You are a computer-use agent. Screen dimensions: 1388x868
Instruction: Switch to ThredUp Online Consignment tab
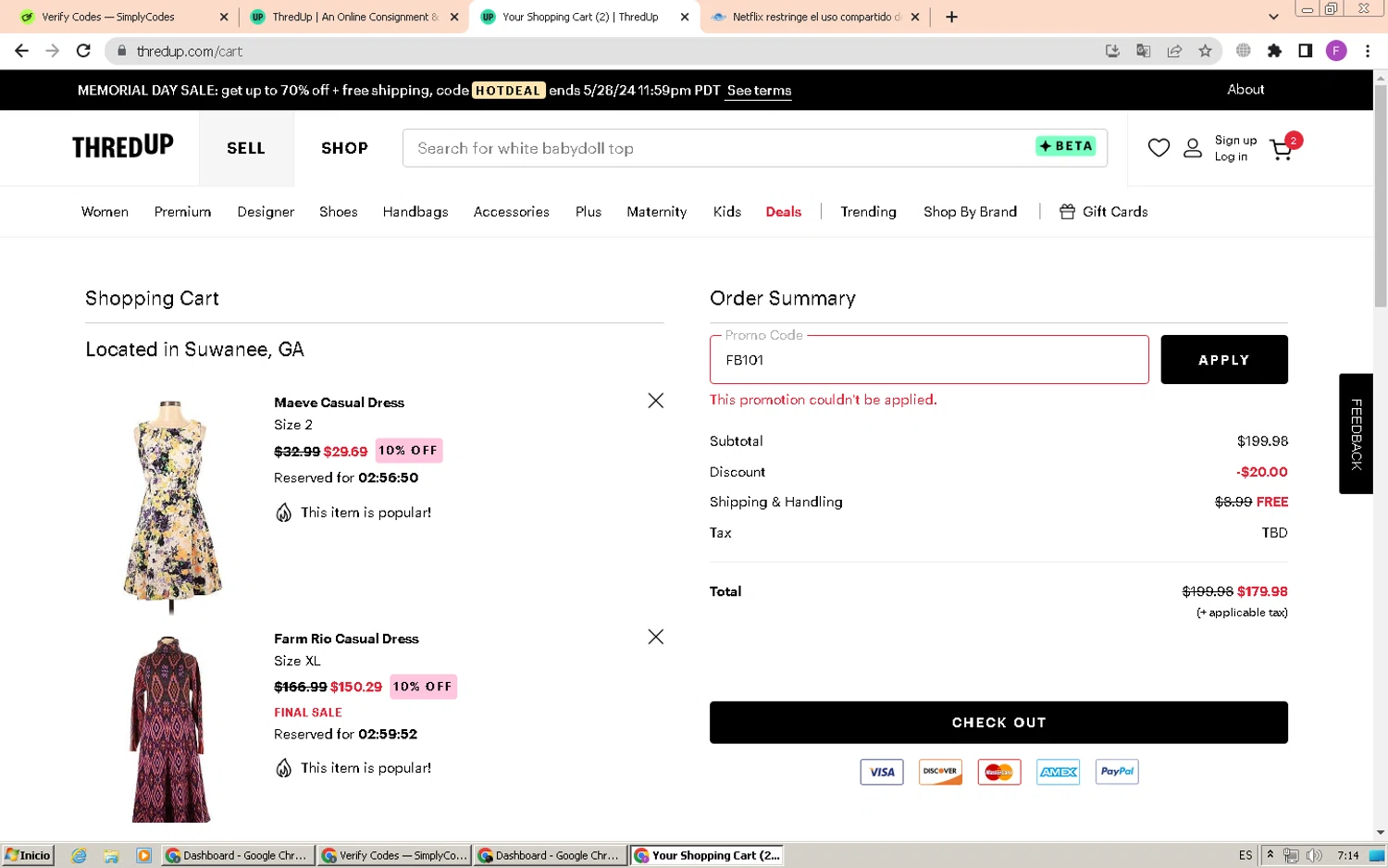pyautogui.click(x=353, y=17)
